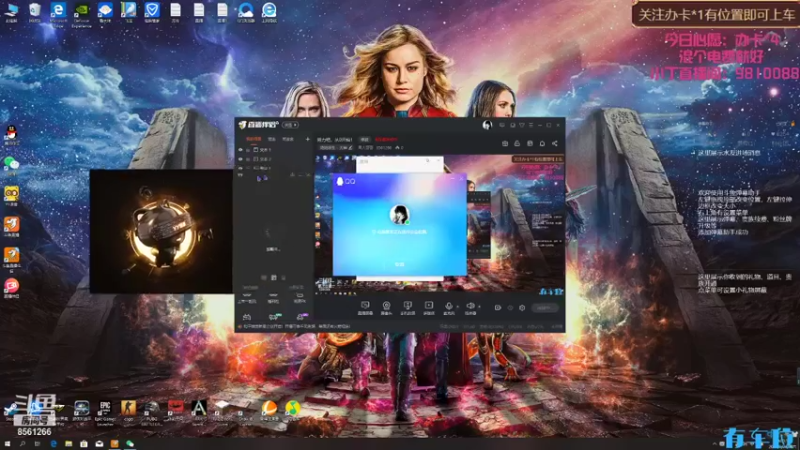Open microphone options arrow beside mic icon
This screenshot has height=450, width=800.
(x=458, y=307)
